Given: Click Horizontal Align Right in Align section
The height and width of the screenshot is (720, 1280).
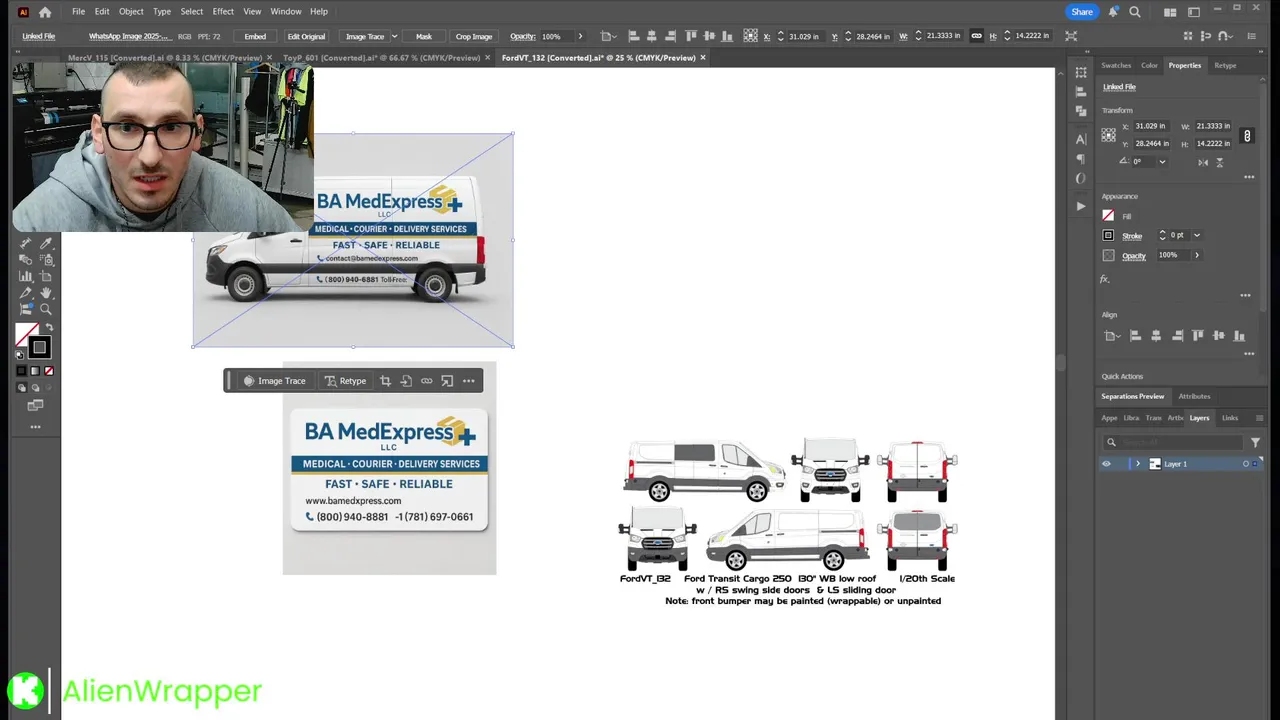Looking at the screenshot, I should click(1177, 335).
